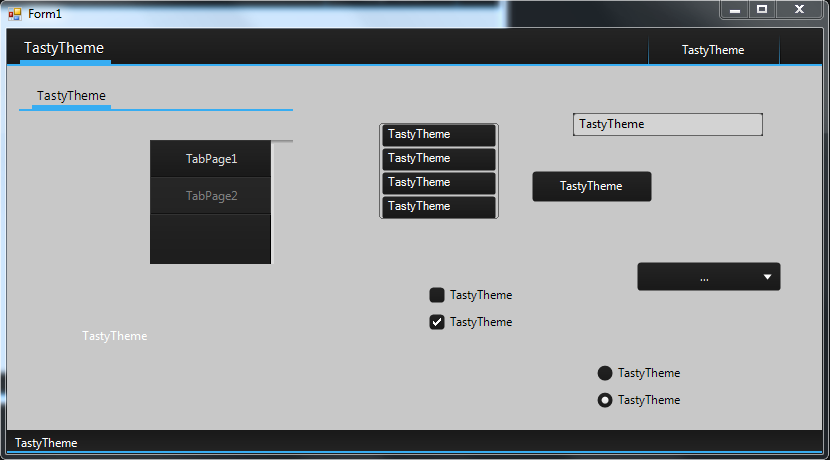Select the third TastyTheme list item
The width and height of the screenshot is (830, 460).
(x=438, y=182)
